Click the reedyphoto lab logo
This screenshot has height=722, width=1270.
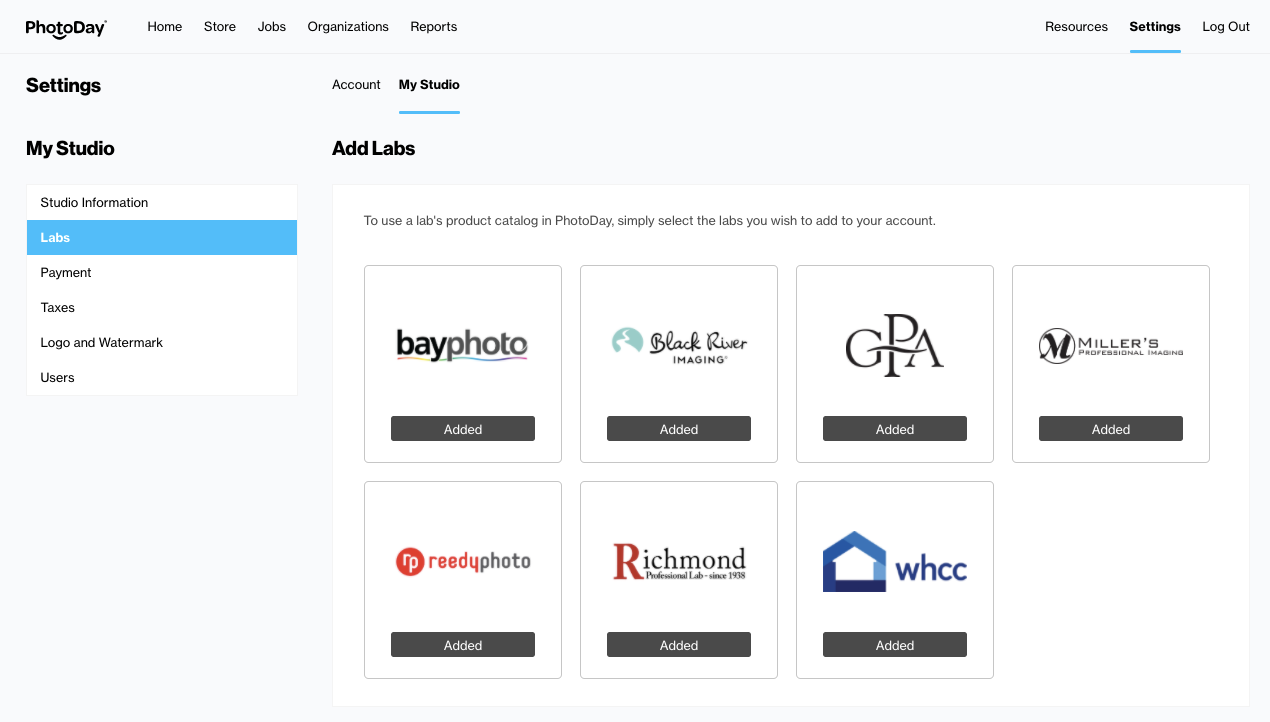[x=463, y=561]
